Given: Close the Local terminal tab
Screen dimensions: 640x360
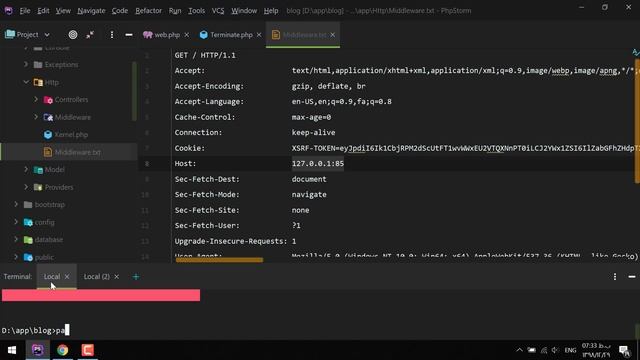Looking at the screenshot, I should [x=67, y=277].
